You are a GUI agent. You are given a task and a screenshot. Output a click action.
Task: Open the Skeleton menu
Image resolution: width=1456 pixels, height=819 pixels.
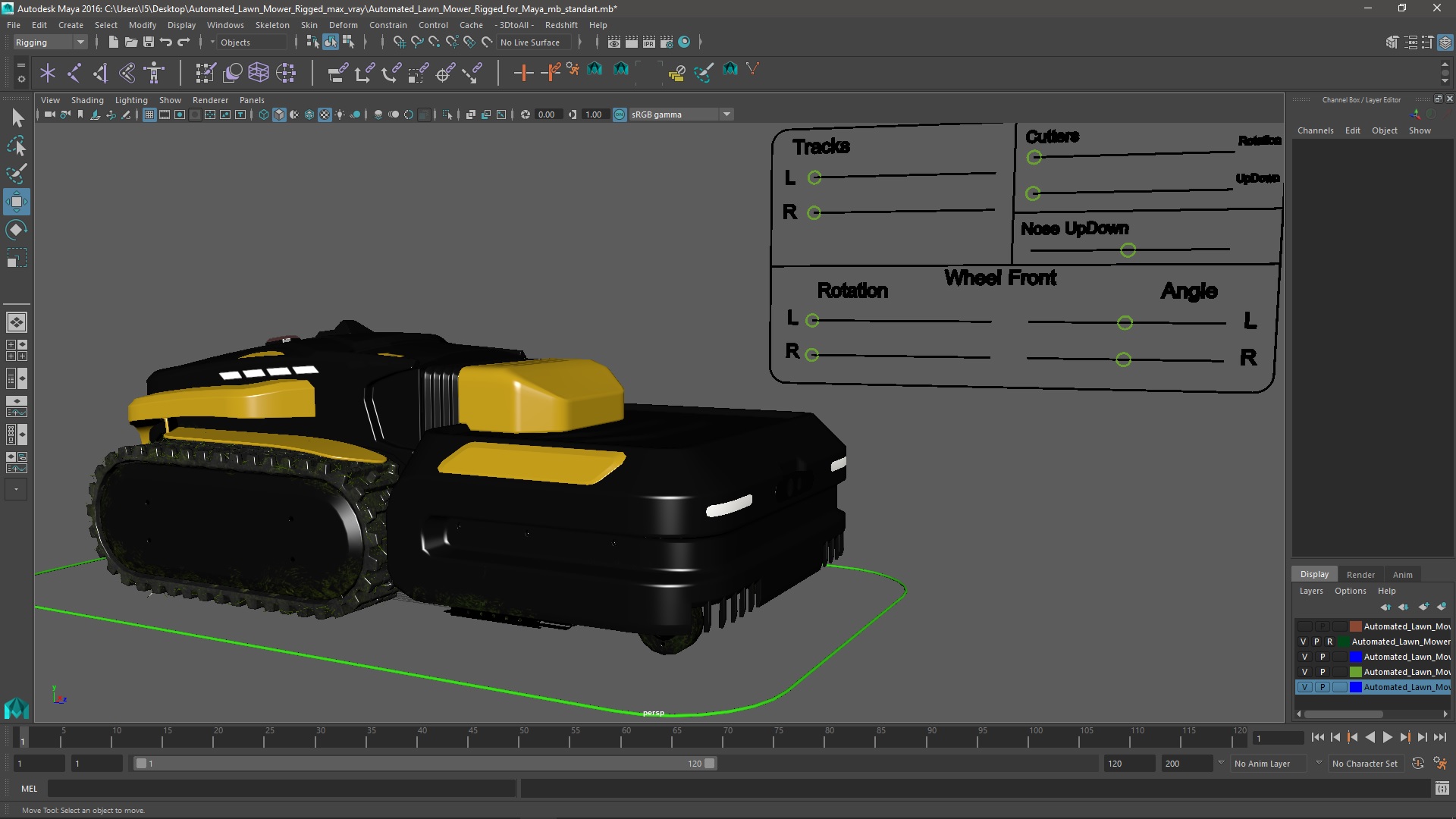pos(271,25)
